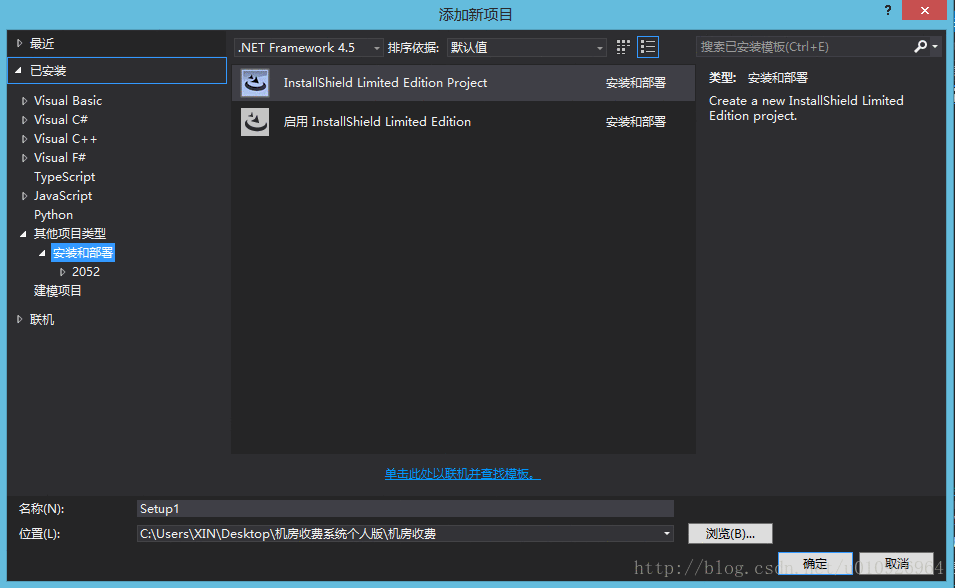Select 建模项目 in the tree

point(57,291)
